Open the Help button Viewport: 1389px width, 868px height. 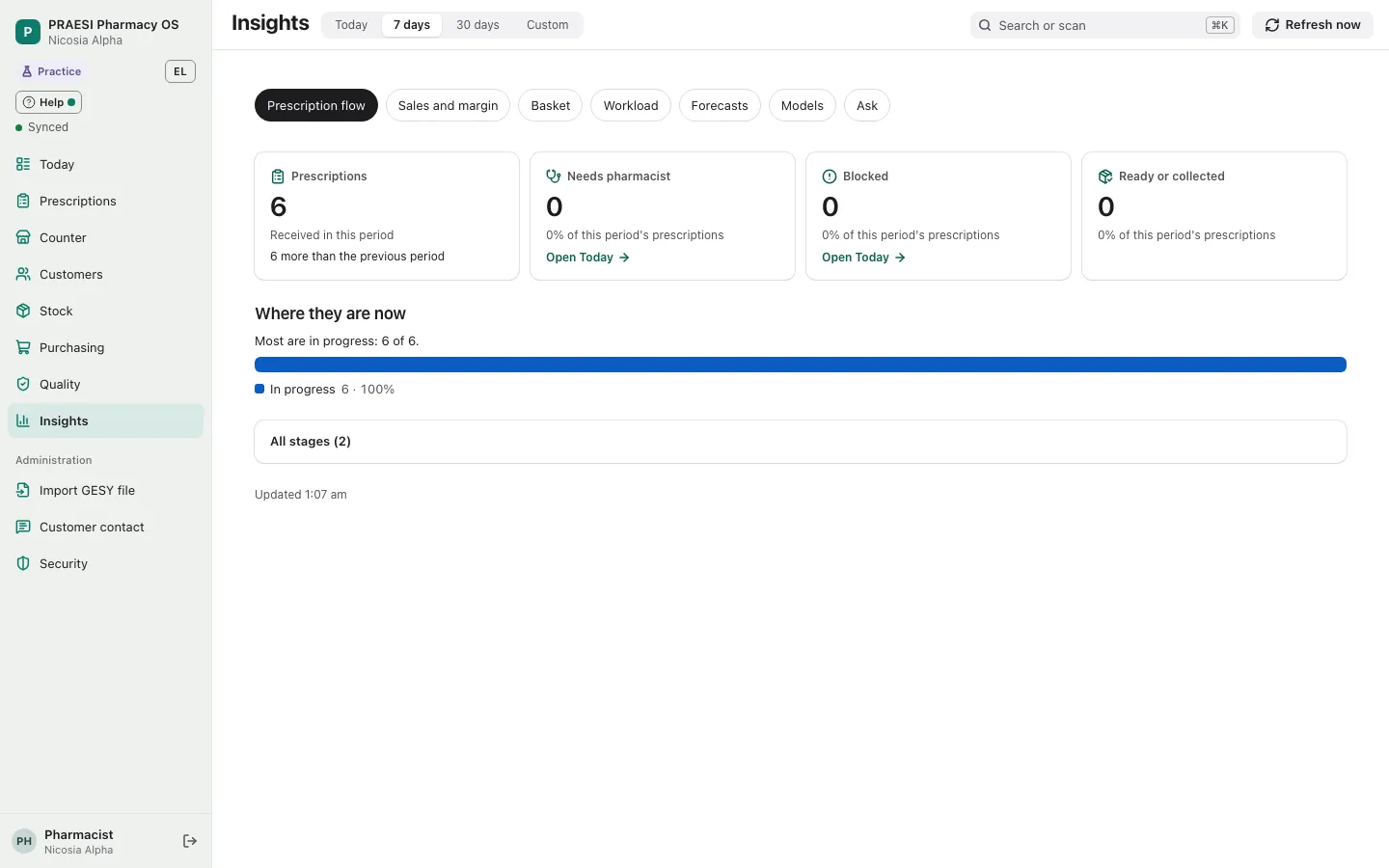click(48, 102)
